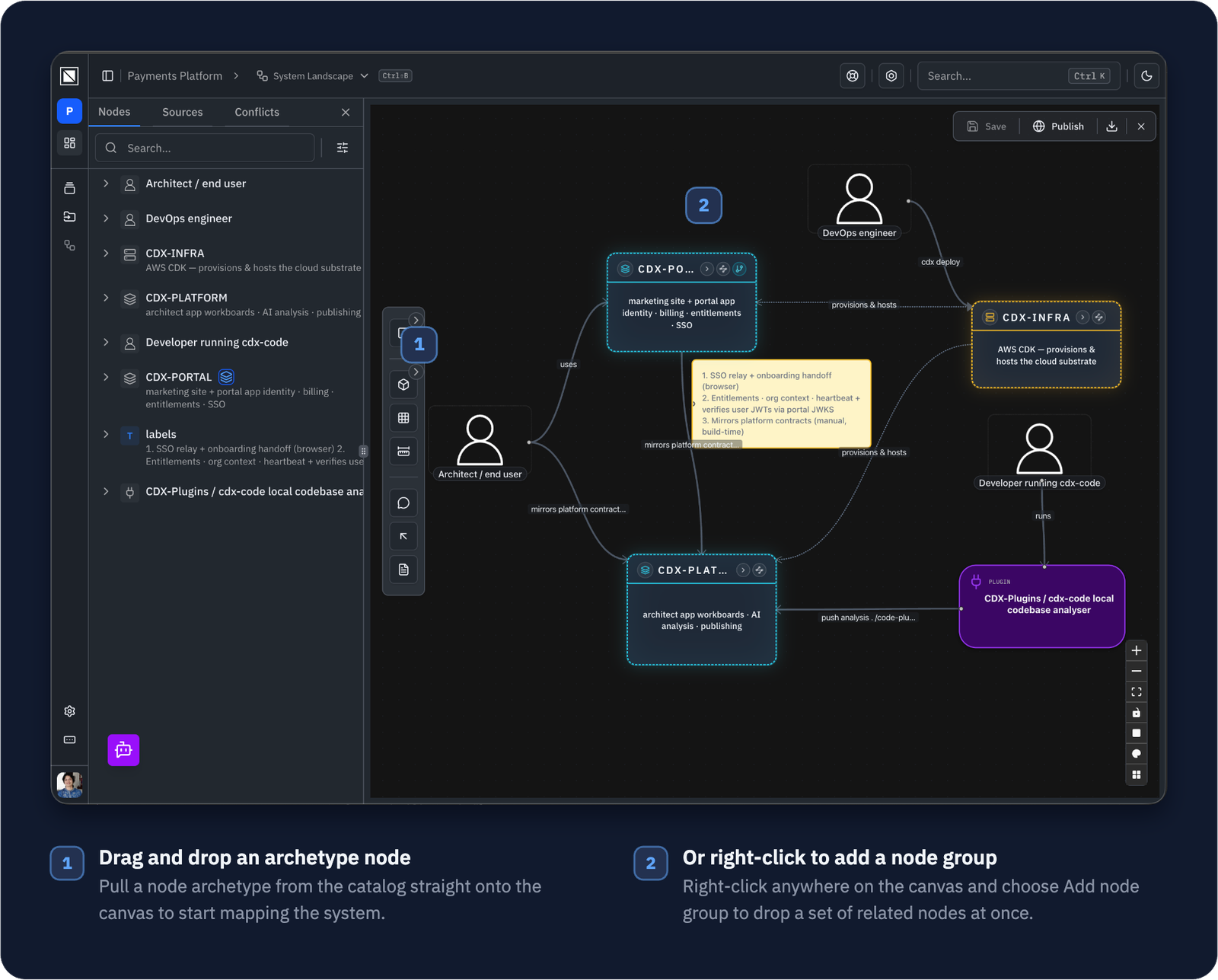Expand the chevron above the cube tool

(x=416, y=372)
